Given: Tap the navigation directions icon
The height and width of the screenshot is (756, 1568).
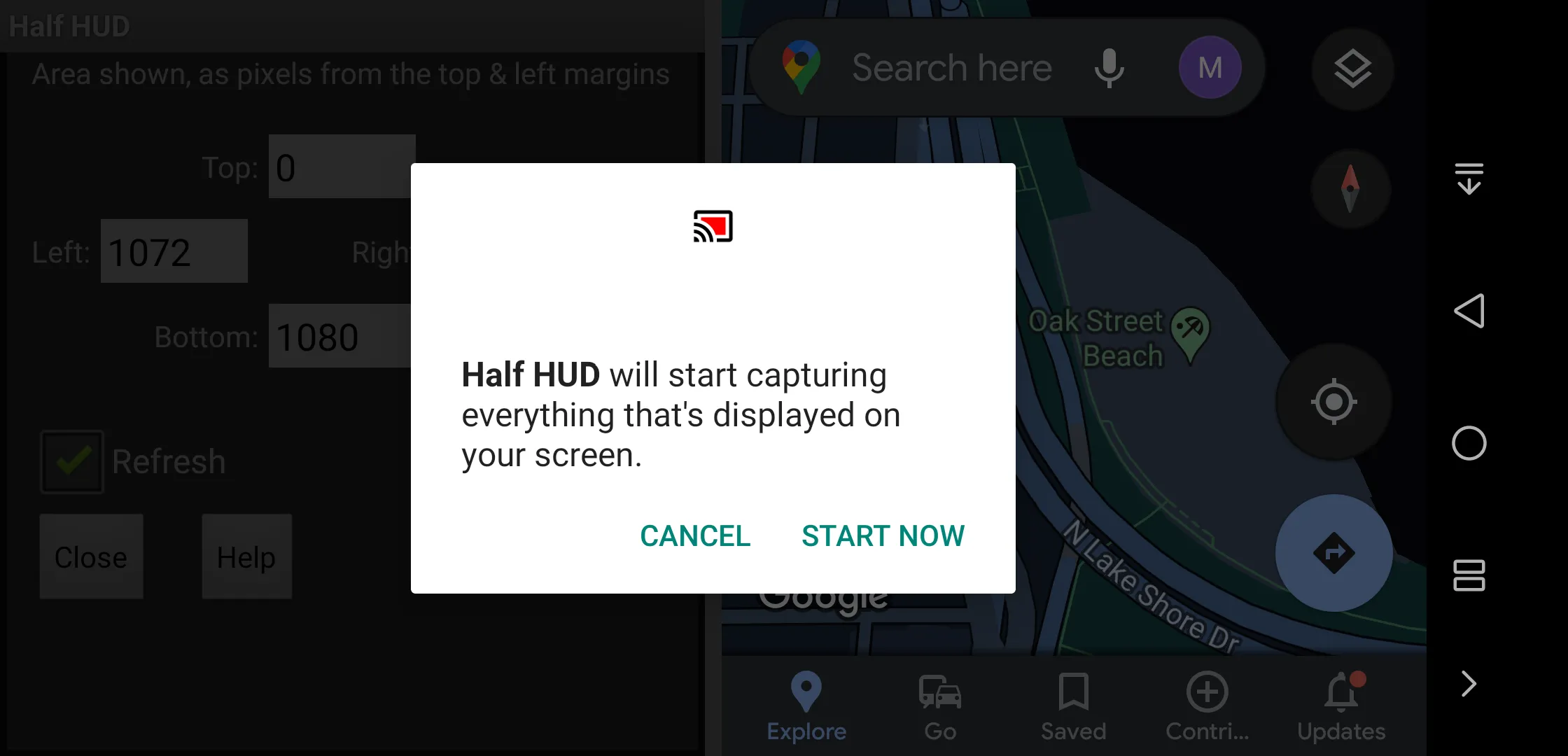Looking at the screenshot, I should pyautogui.click(x=1337, y=552).
